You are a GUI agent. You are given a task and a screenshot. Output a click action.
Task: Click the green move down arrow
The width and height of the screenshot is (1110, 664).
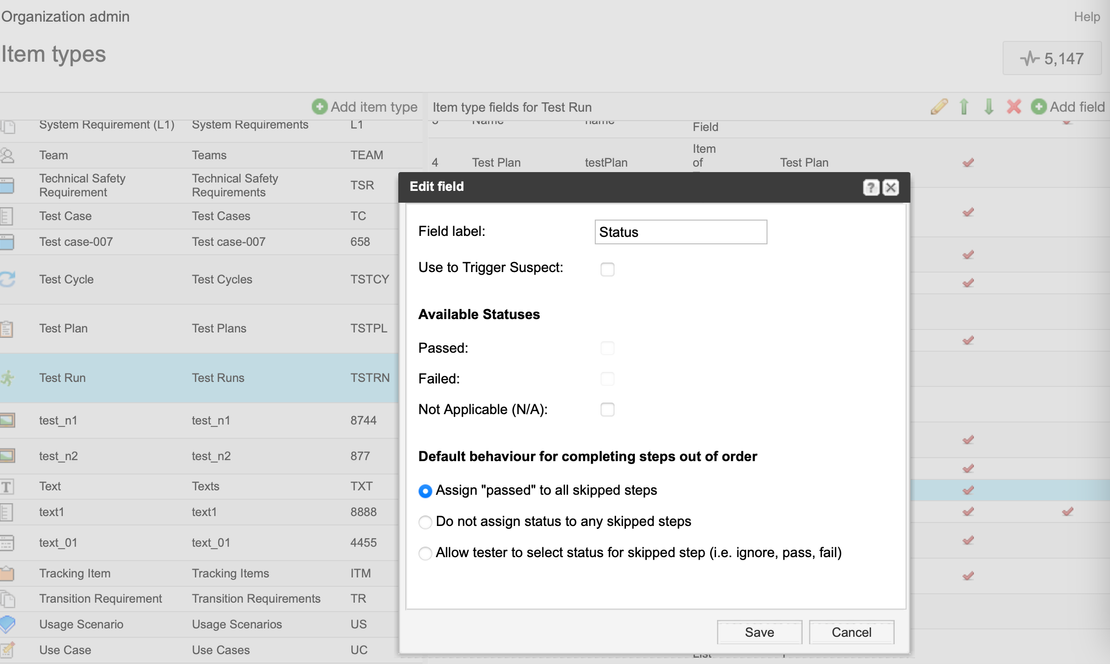(x=989, y=107)
